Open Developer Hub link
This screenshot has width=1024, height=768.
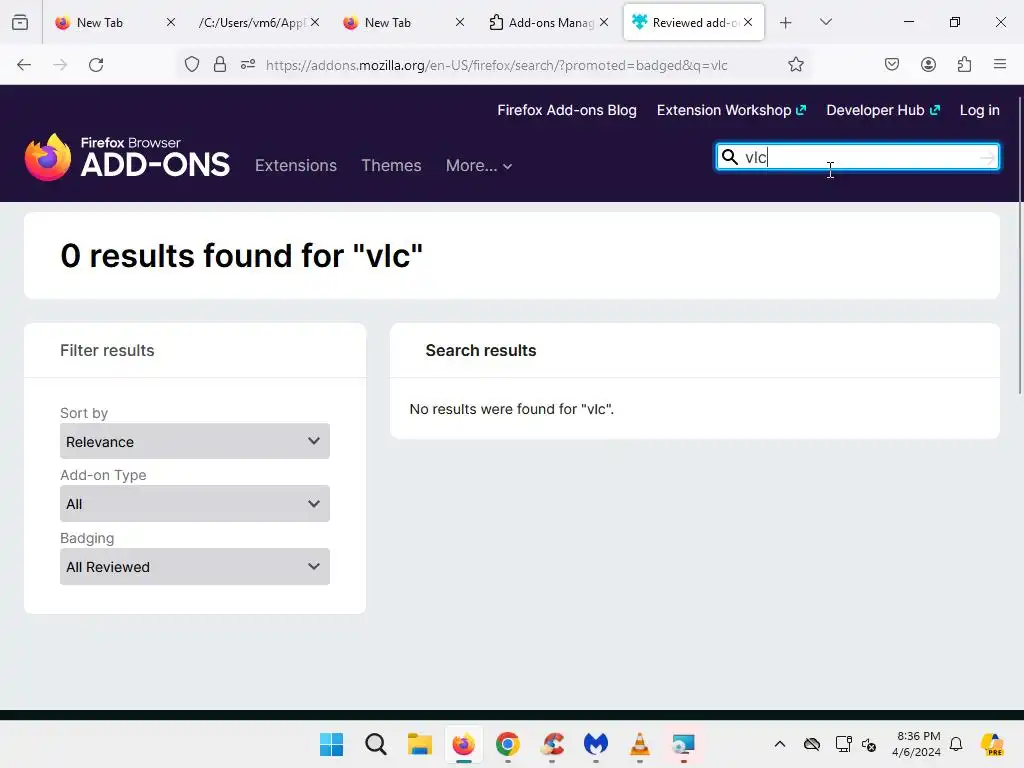883,110
